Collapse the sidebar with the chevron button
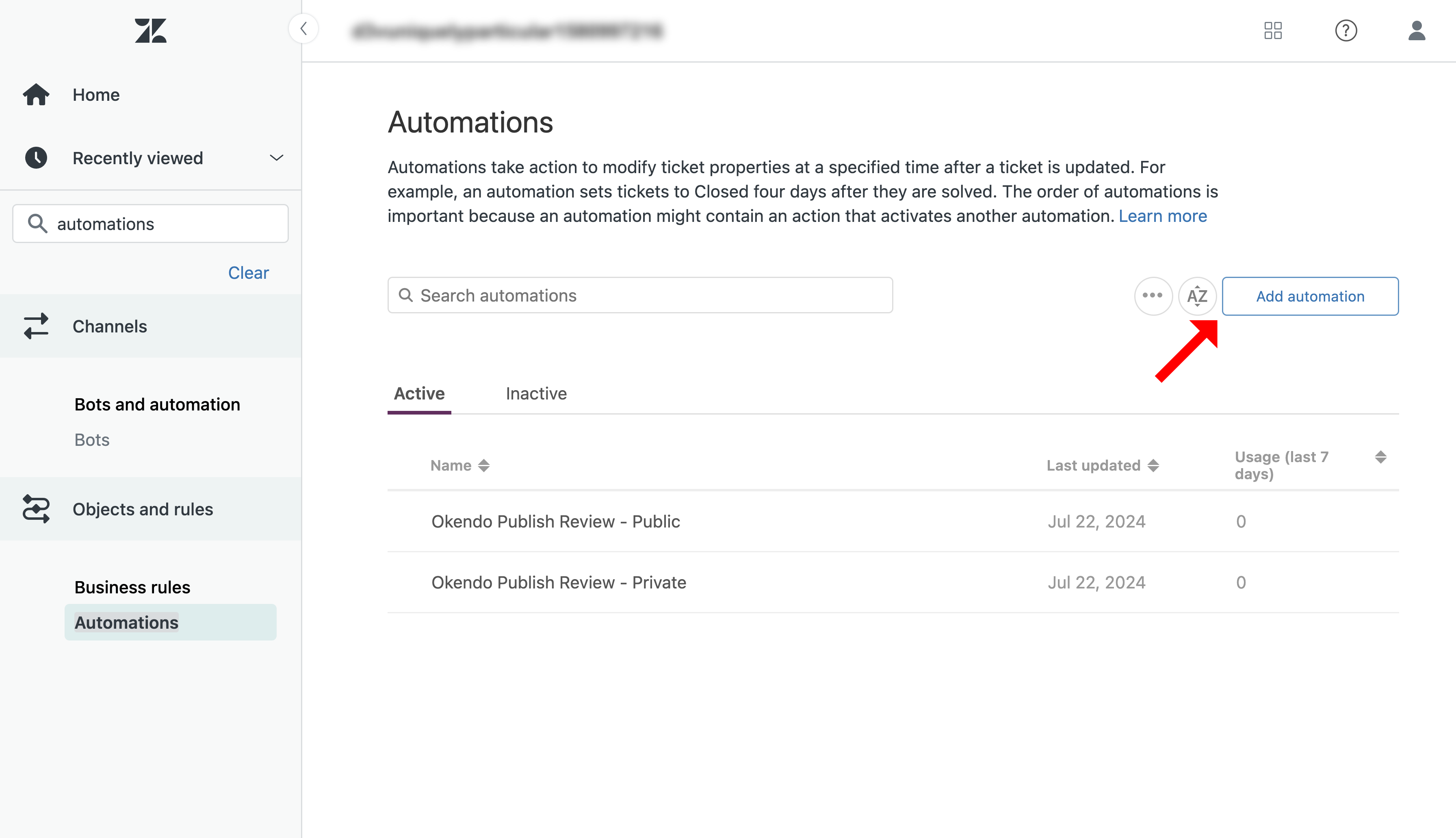 tap(304, 29)
